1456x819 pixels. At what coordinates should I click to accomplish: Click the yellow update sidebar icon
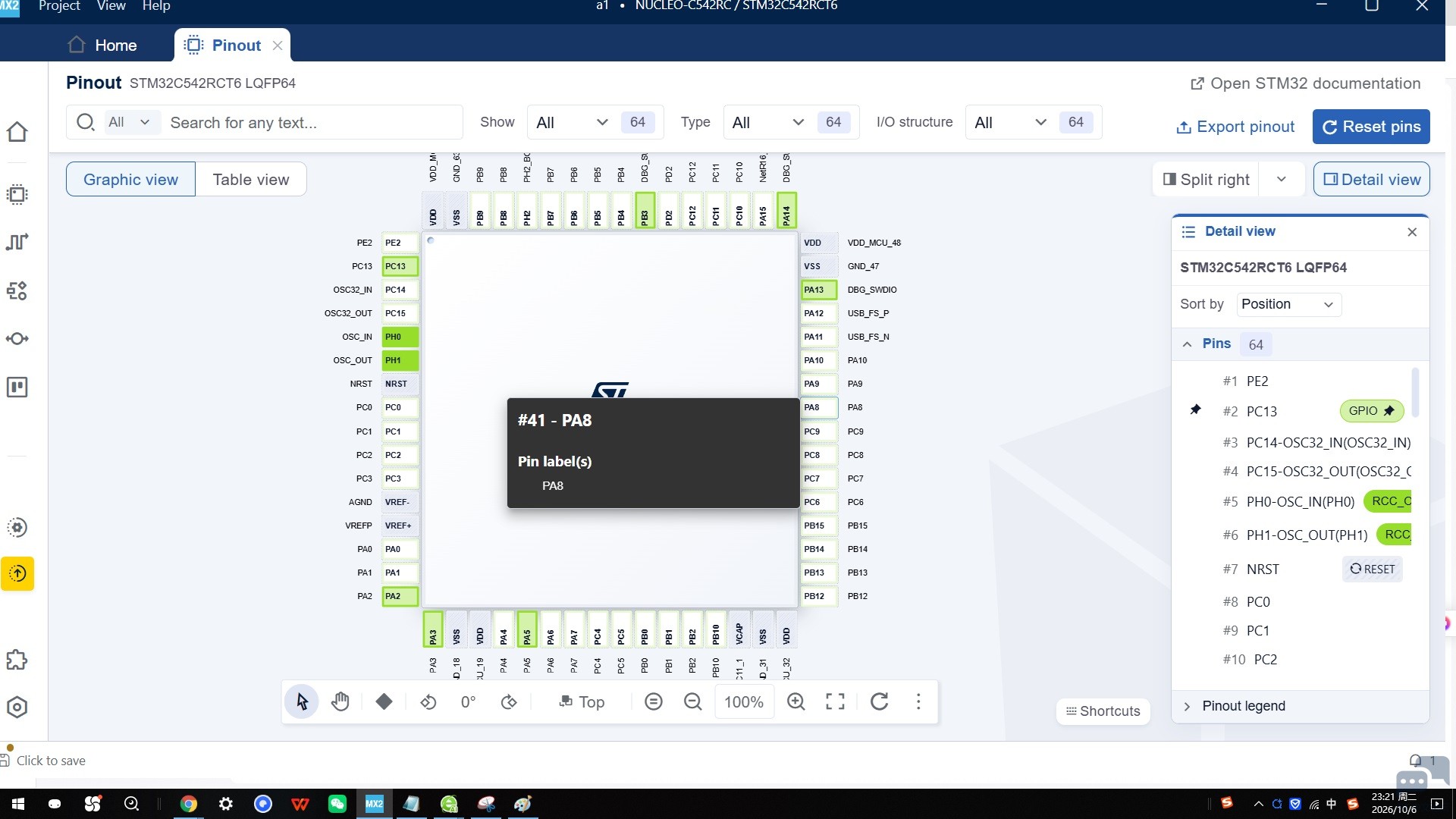[x=17, y=573]
